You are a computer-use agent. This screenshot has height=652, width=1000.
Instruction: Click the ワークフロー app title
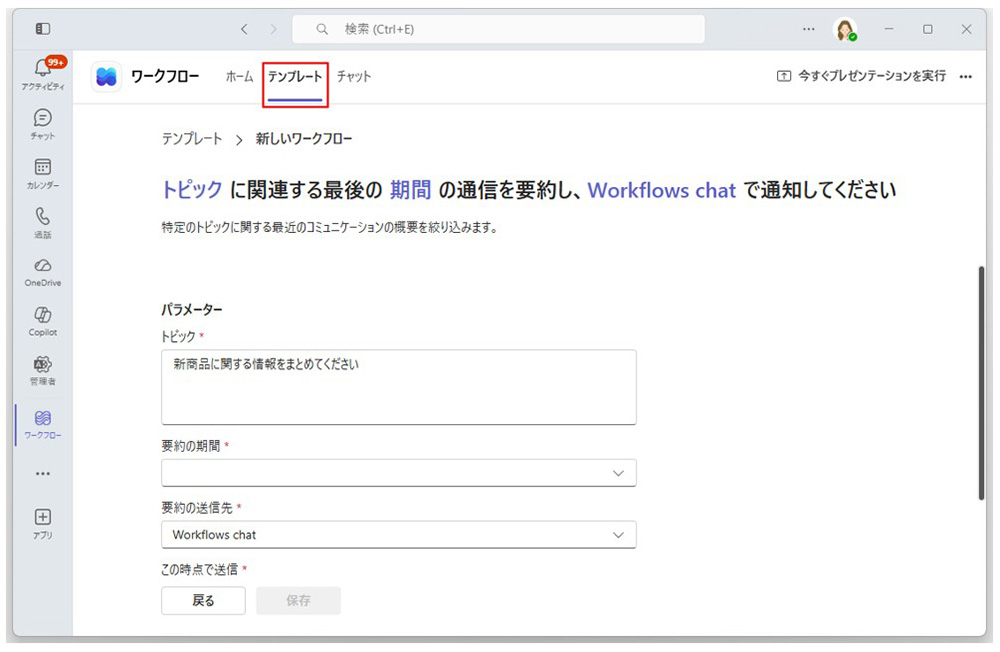(x=165, y=77)
